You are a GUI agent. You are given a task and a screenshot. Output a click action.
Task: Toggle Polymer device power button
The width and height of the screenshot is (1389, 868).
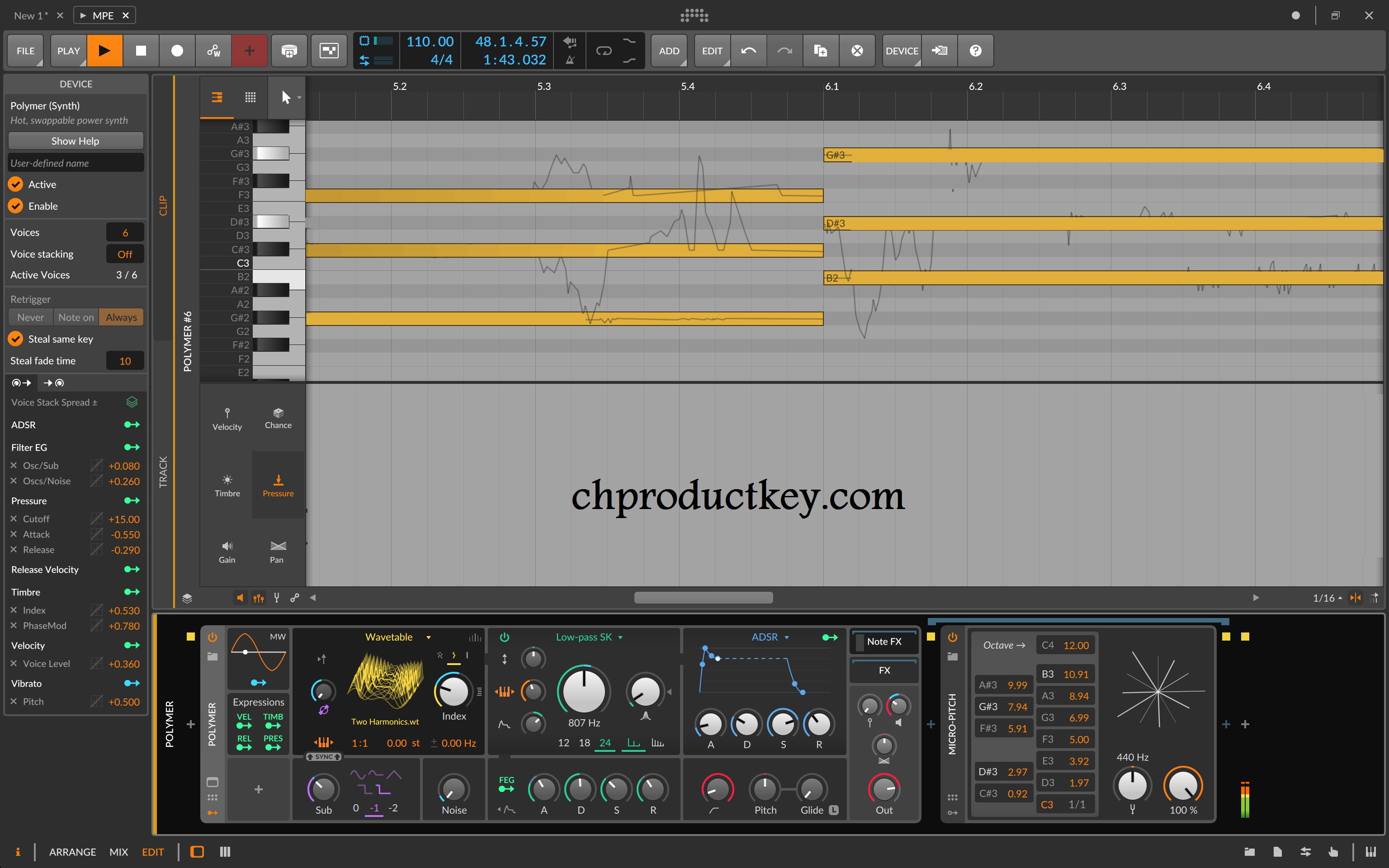[x=213, y=637]
